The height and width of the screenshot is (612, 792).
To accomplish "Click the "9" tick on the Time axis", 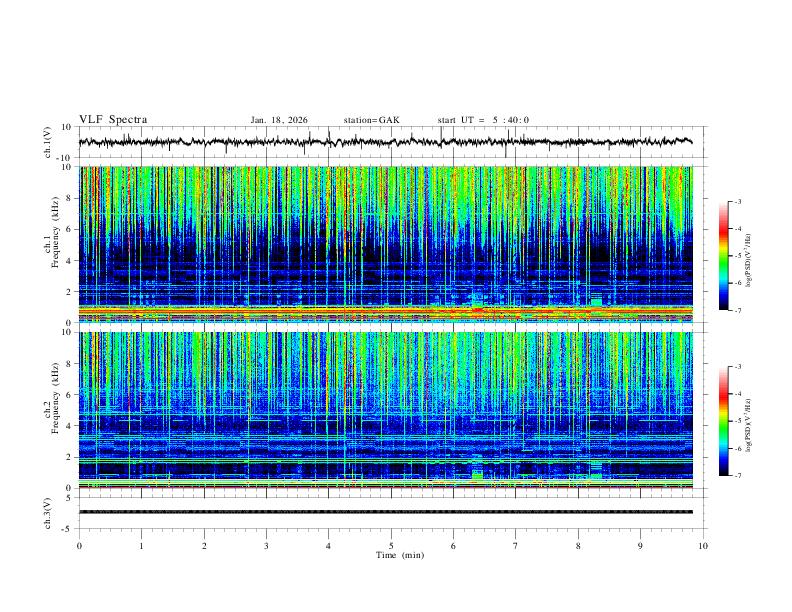I will click(x=640, y=546).
